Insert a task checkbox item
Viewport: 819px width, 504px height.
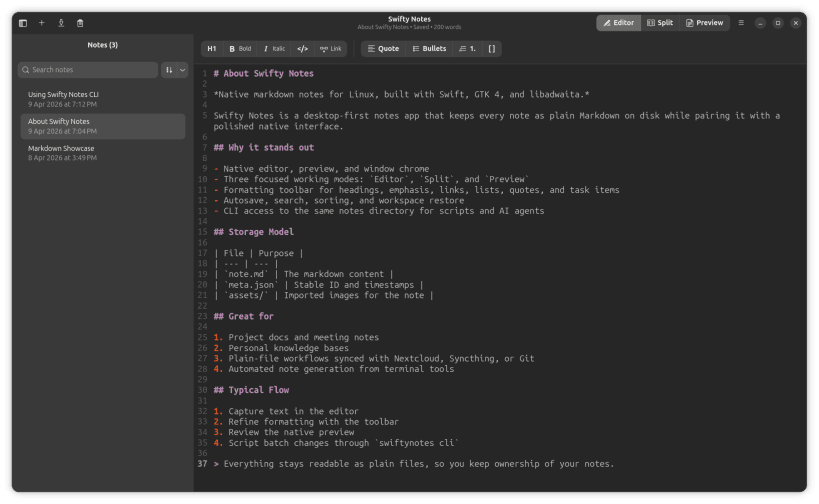[492, 49]
